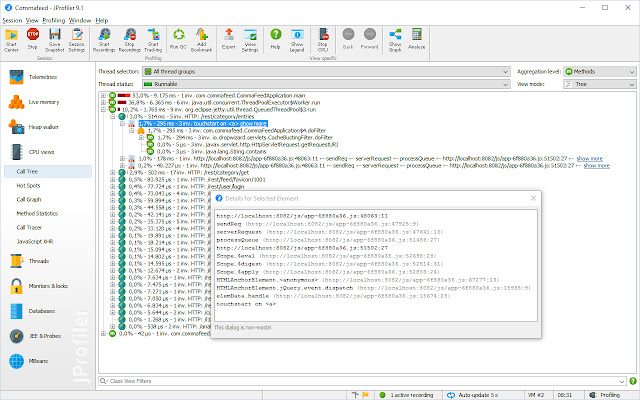This screenshot has width=640, height=400.
Task: Select the /rest/feed/favicon/1001 row
Action: 197,180
